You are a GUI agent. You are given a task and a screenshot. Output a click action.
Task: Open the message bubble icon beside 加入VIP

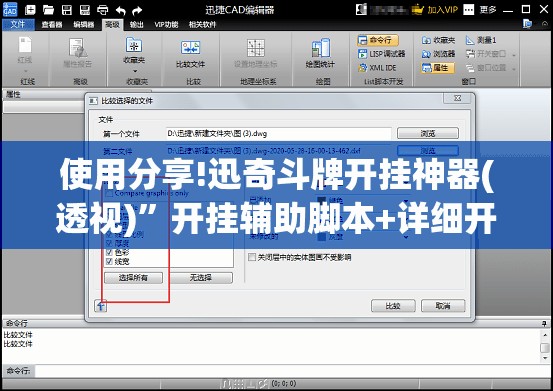tap(469, 10)
